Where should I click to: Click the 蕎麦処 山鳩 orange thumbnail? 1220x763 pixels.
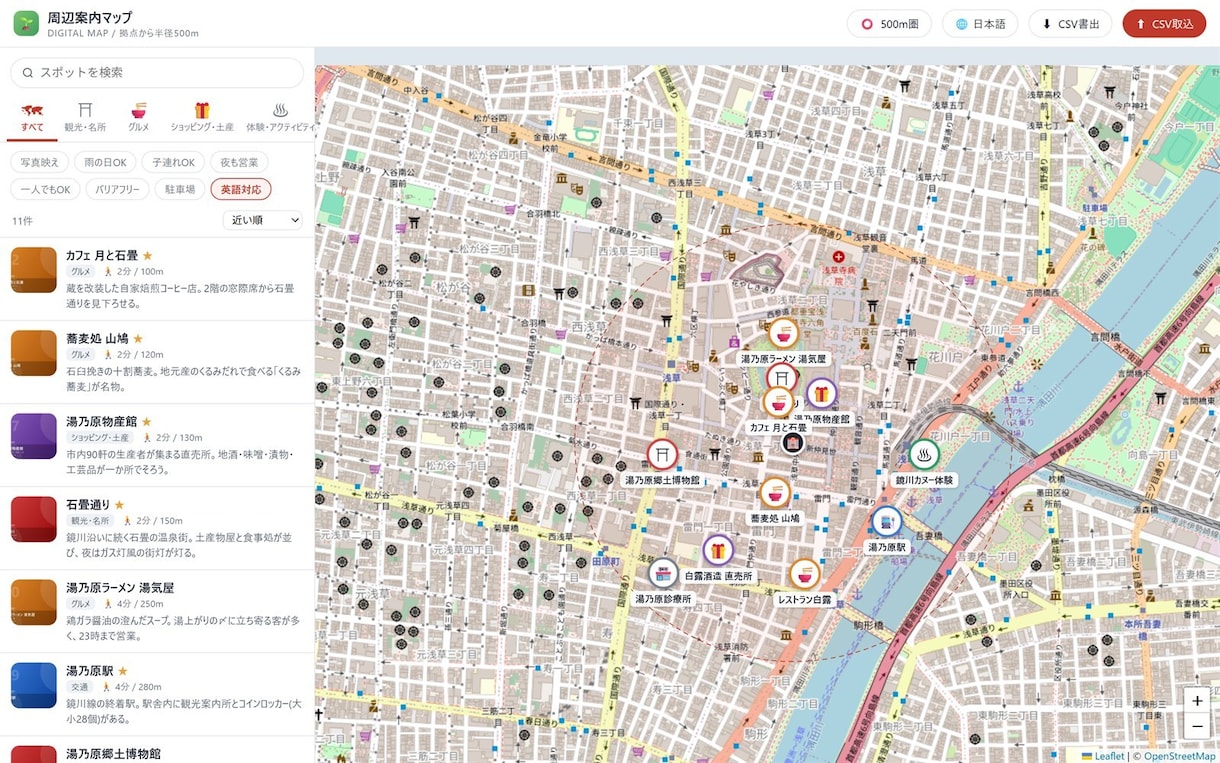point(33,353)
